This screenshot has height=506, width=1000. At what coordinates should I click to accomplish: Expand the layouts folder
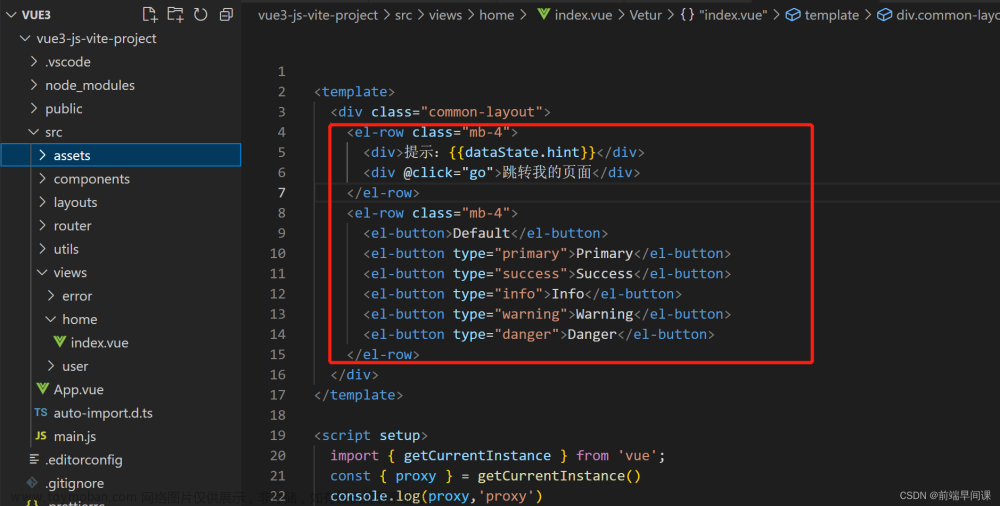42,202
